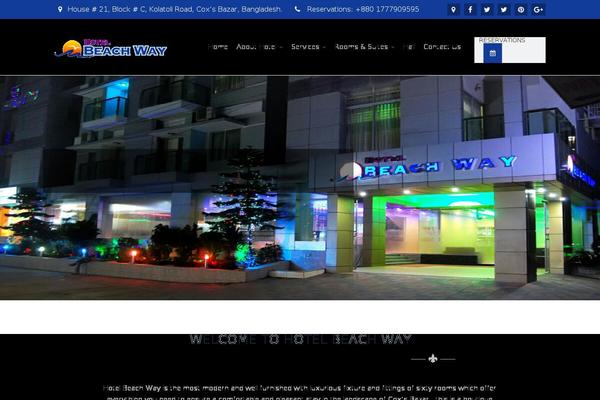Click the location pin icon before the address
600x400 pixels.
coord(60,9)
